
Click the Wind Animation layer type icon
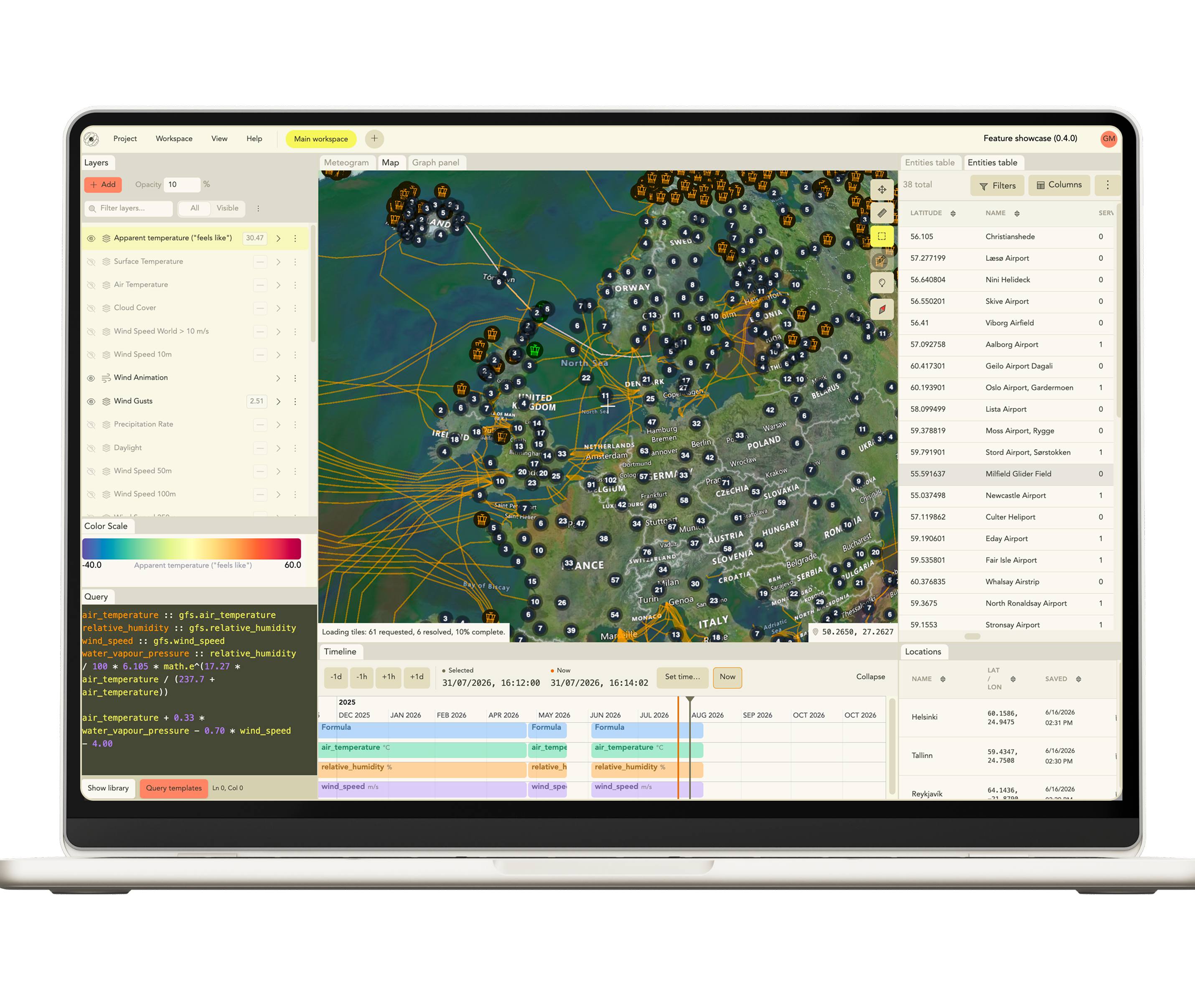coord(106,378)
